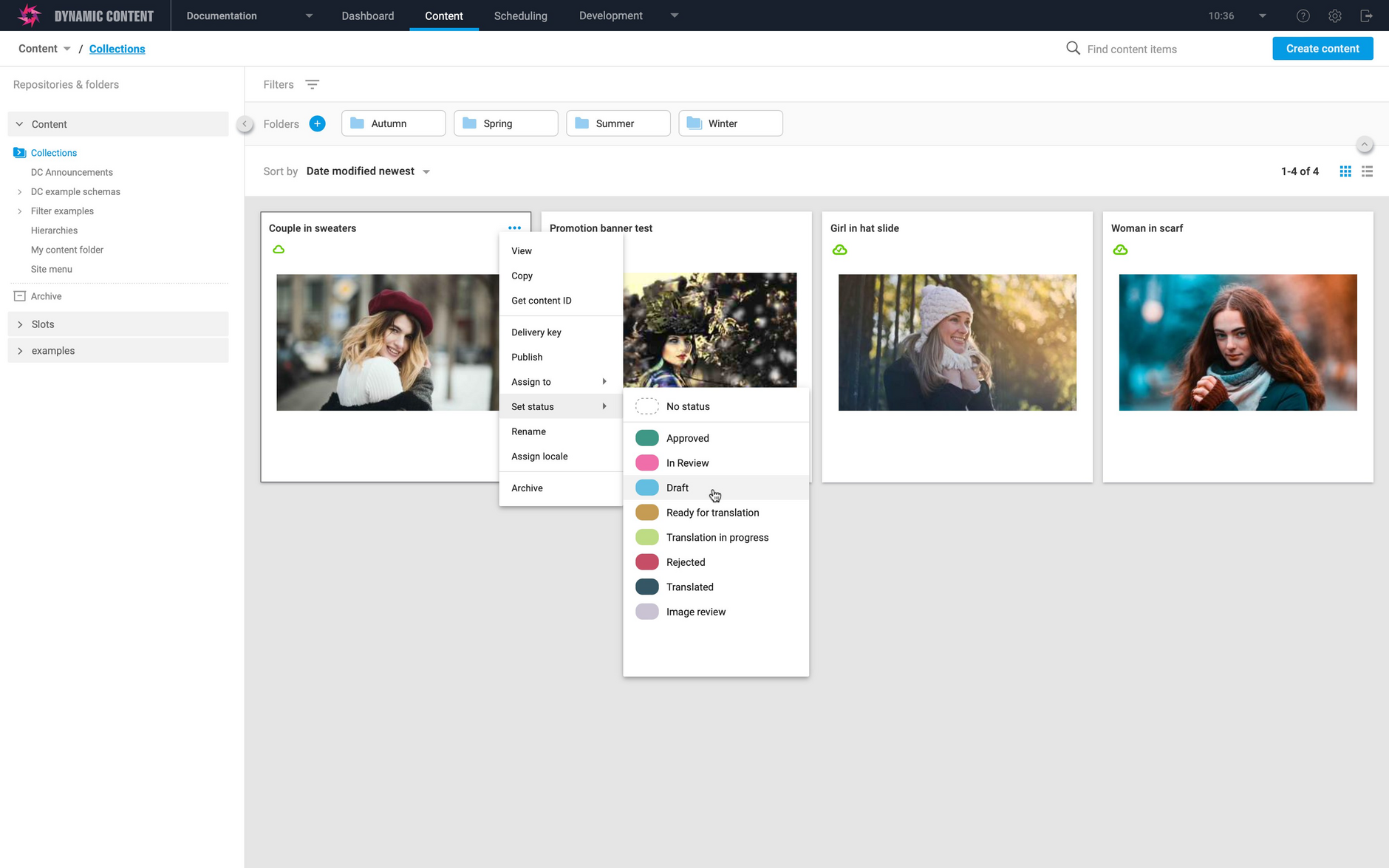Set status to Approved green swatch
1389x868 pixels.
pyautogui.click(x=647, y=438)
